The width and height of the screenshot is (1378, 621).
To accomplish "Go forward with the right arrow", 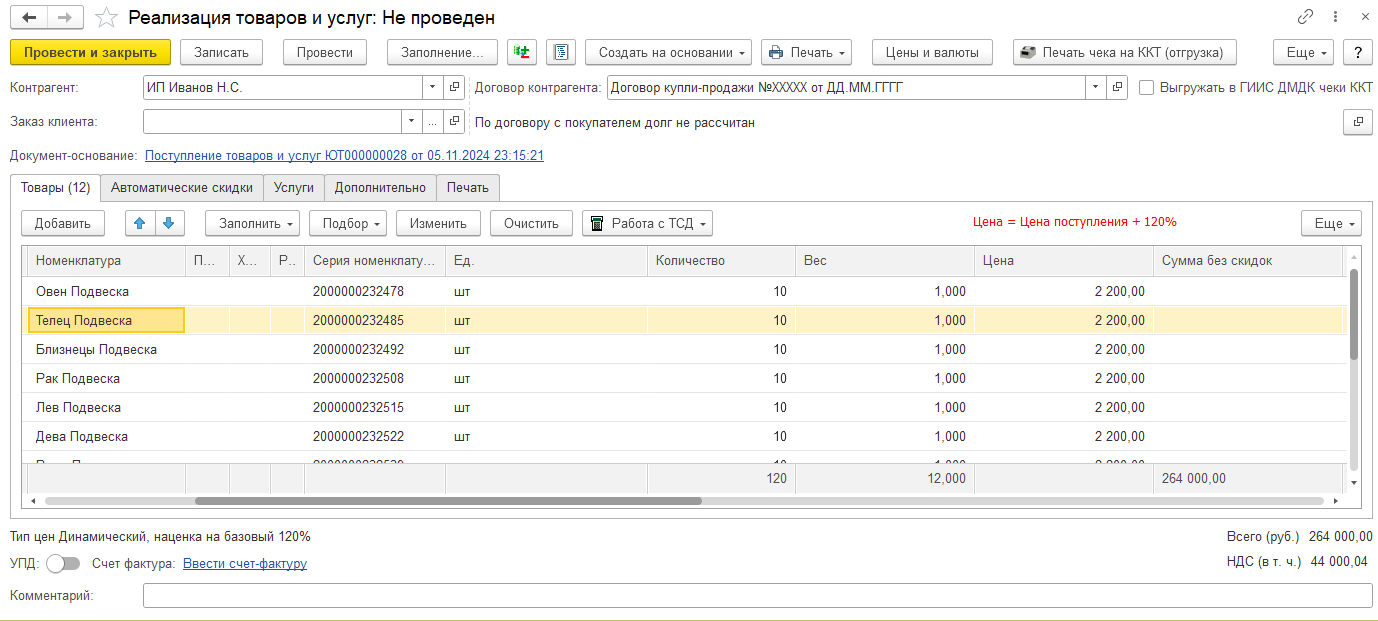I will click(x=65, y=17).
